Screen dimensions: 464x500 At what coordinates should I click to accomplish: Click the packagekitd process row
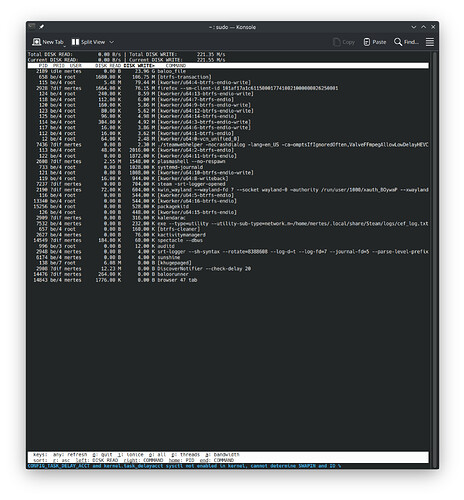228,207
